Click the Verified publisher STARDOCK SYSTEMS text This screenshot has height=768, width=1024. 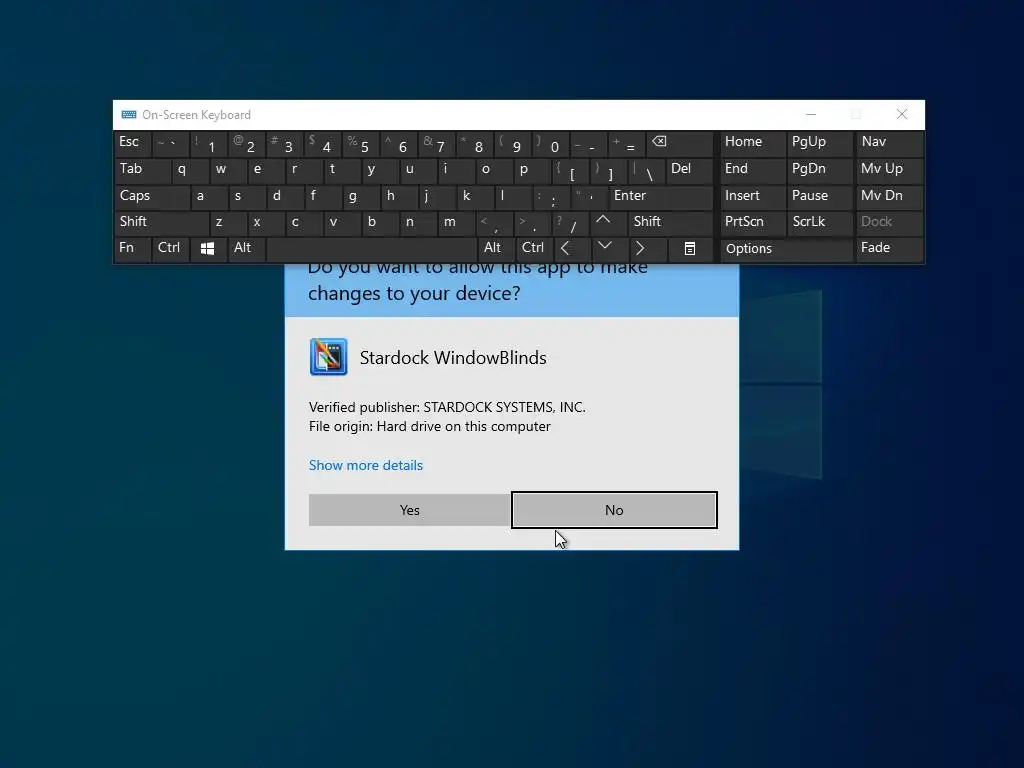click(x=447, y=408)
